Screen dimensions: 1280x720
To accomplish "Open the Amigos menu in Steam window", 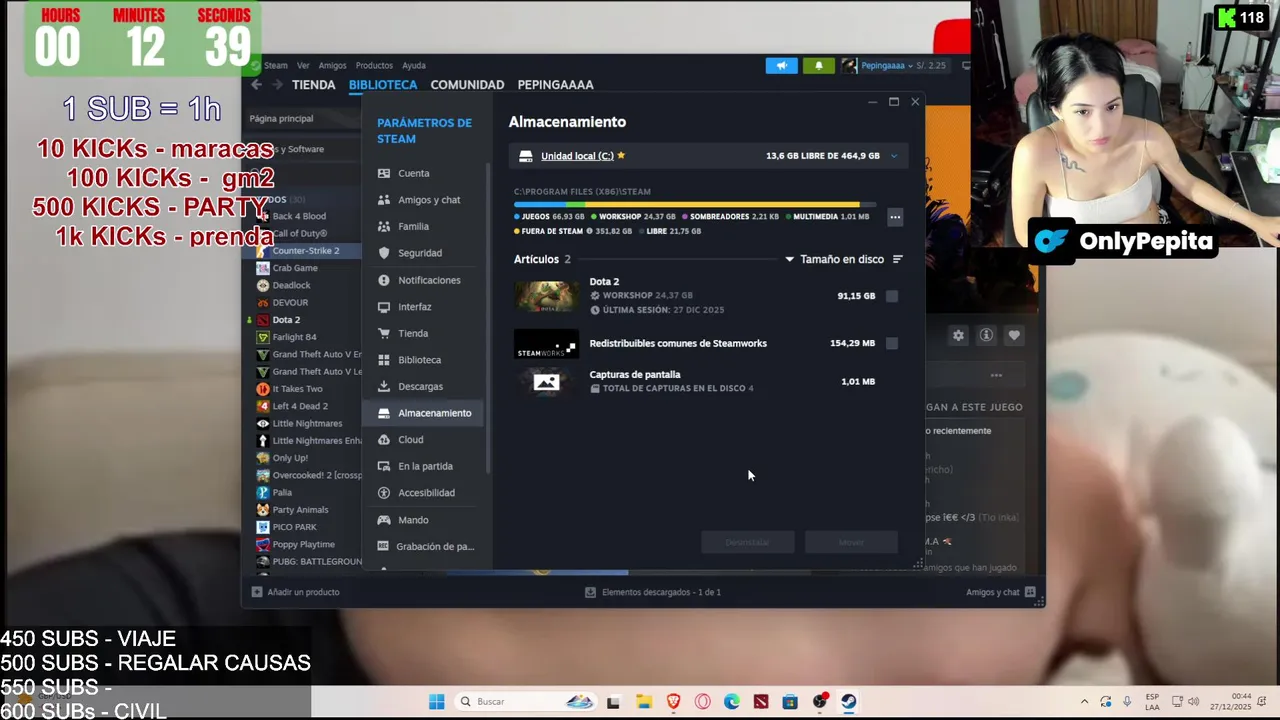I will (332, 65).
